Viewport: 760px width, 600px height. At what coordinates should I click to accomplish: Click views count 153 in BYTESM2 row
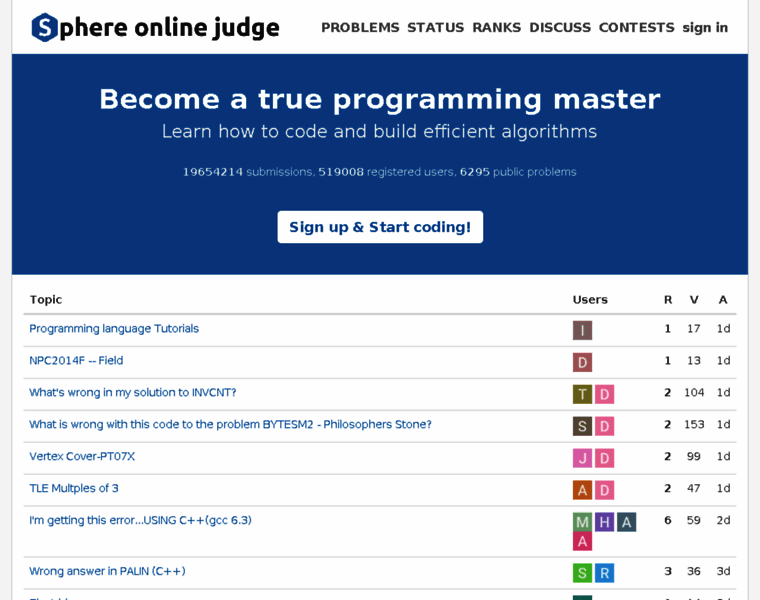[694, 425]
